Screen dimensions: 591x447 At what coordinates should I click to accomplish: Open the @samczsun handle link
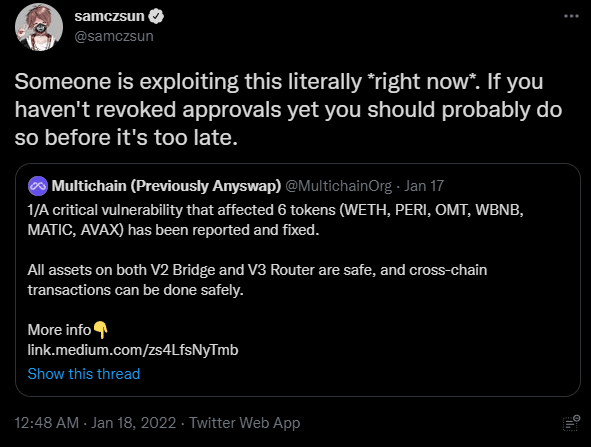(114, 36)
